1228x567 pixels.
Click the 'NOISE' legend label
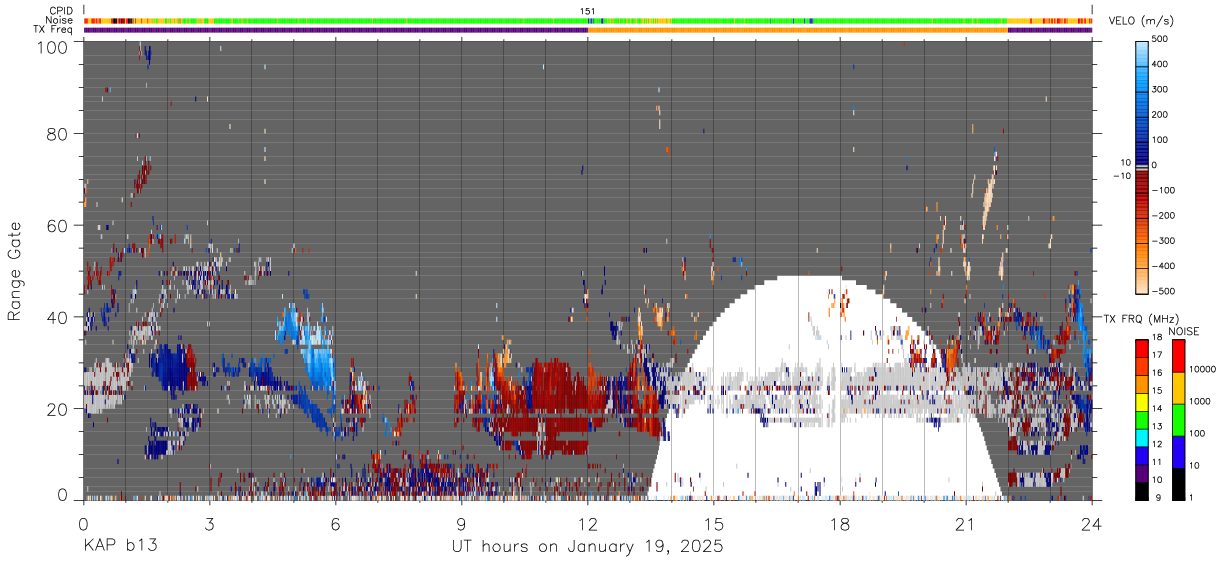pyautogui.click(x=1183, y=331)
